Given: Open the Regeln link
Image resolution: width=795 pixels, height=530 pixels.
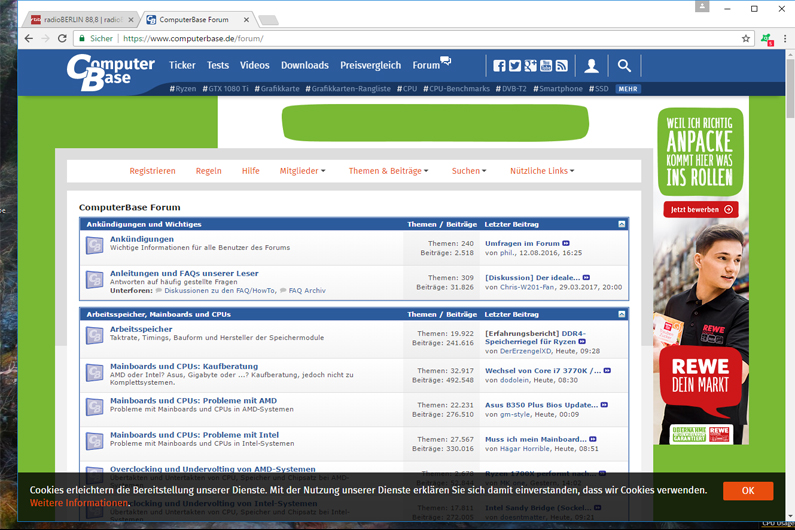Looking at the screenshot, I should tap(208, 171).
